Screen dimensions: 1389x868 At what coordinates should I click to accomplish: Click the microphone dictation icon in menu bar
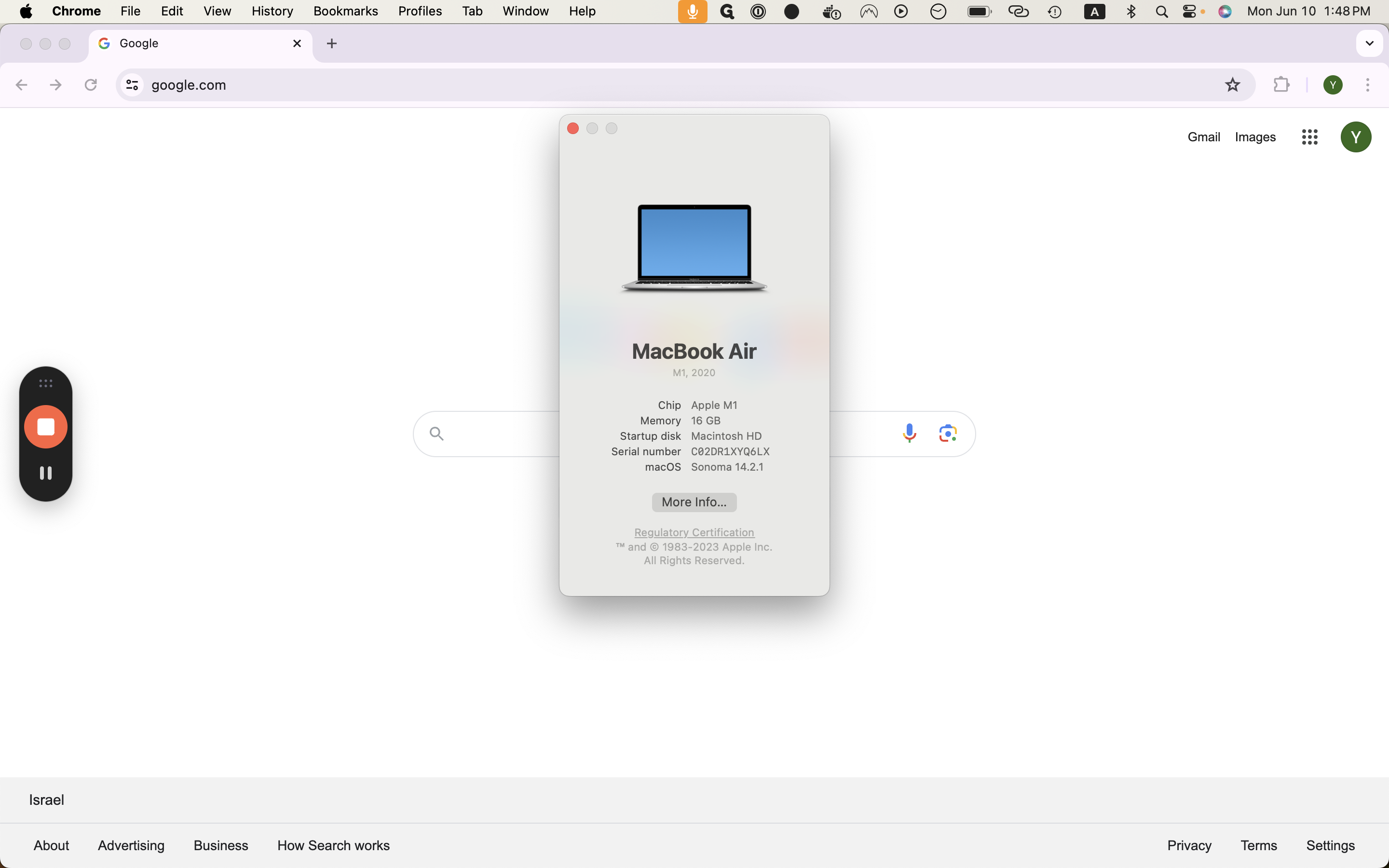tap(693, 12)
